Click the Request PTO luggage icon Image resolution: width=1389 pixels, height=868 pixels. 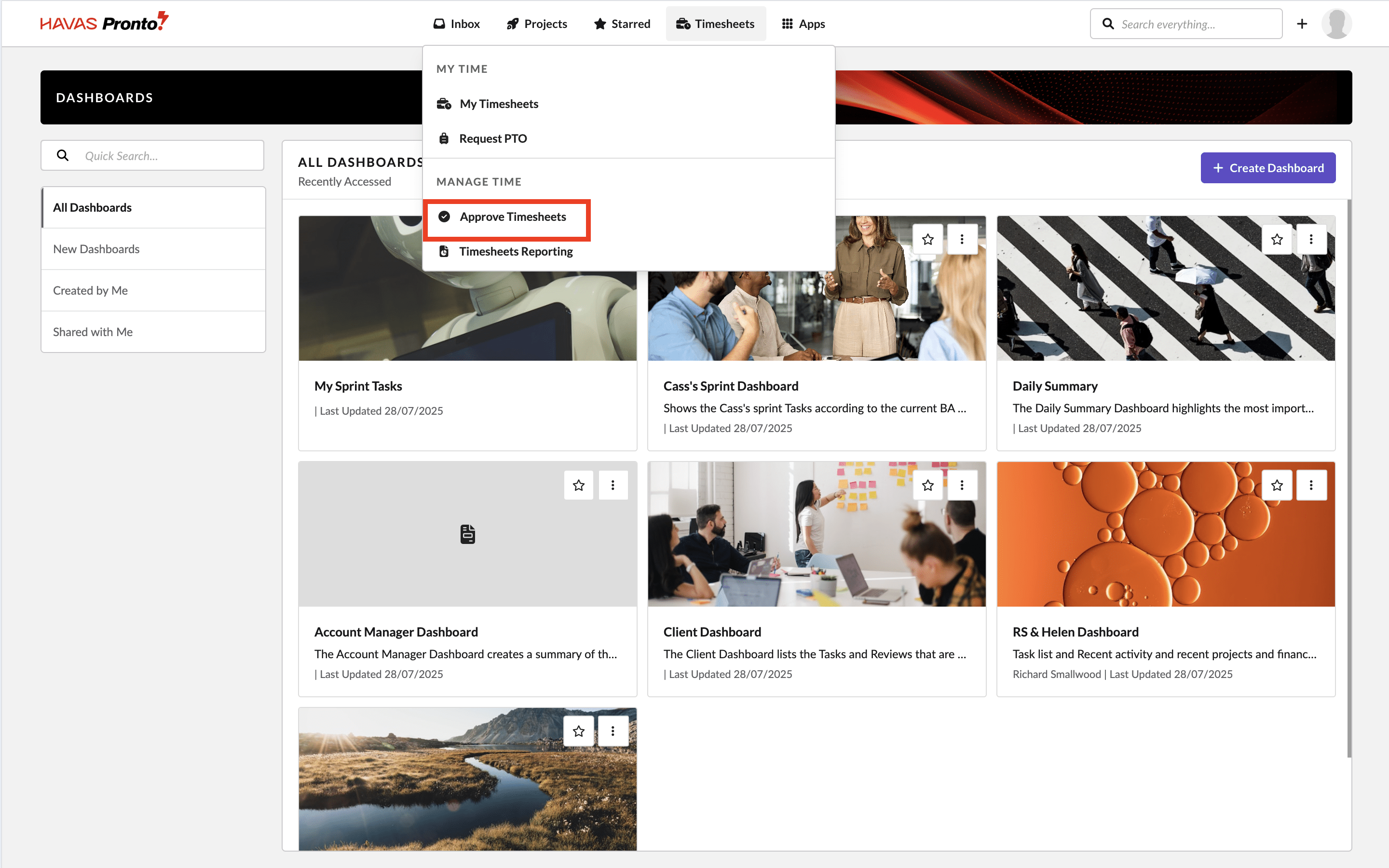point(444,138)
